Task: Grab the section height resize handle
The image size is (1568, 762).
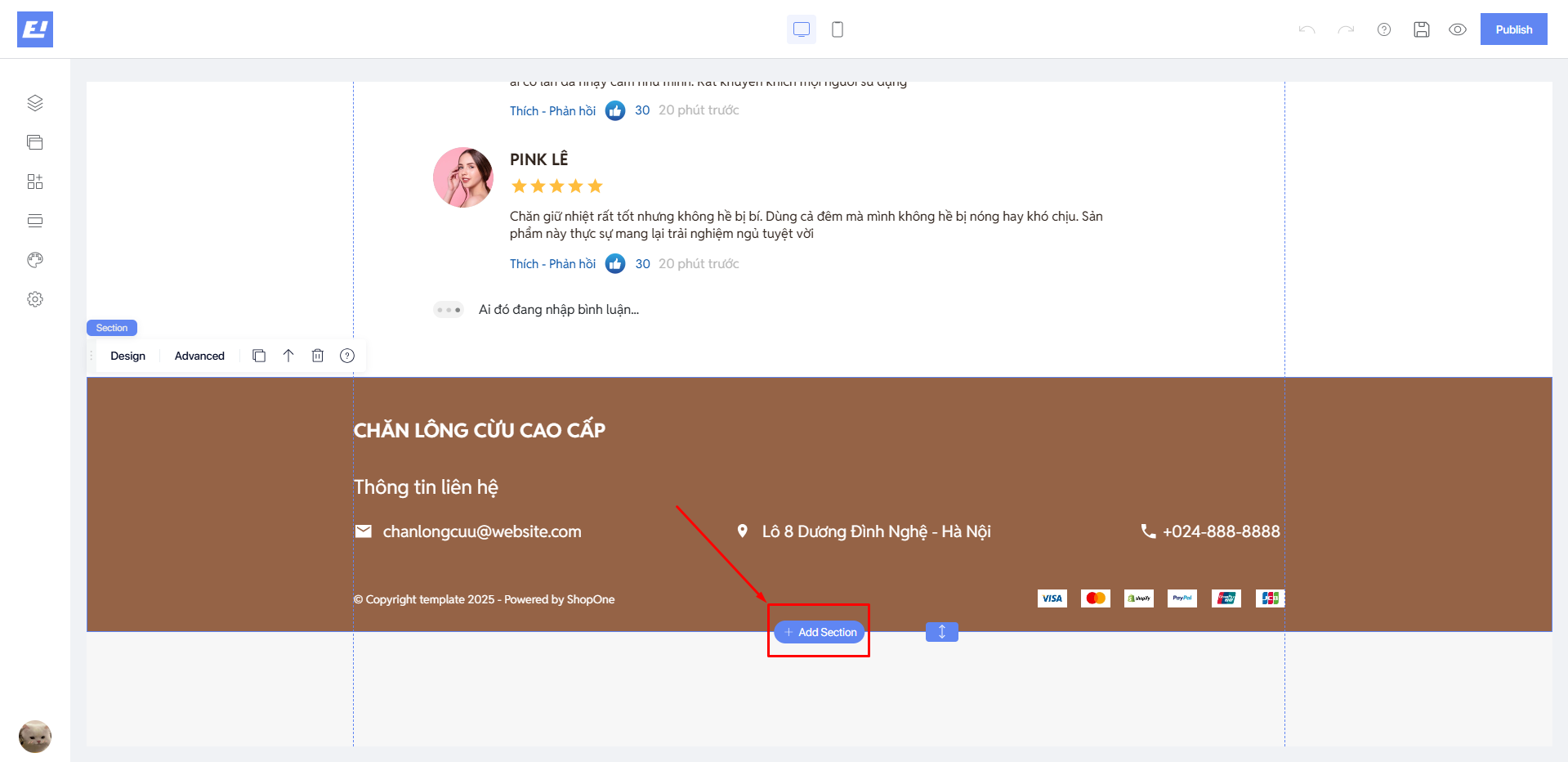Action: [x=942, y=632]
